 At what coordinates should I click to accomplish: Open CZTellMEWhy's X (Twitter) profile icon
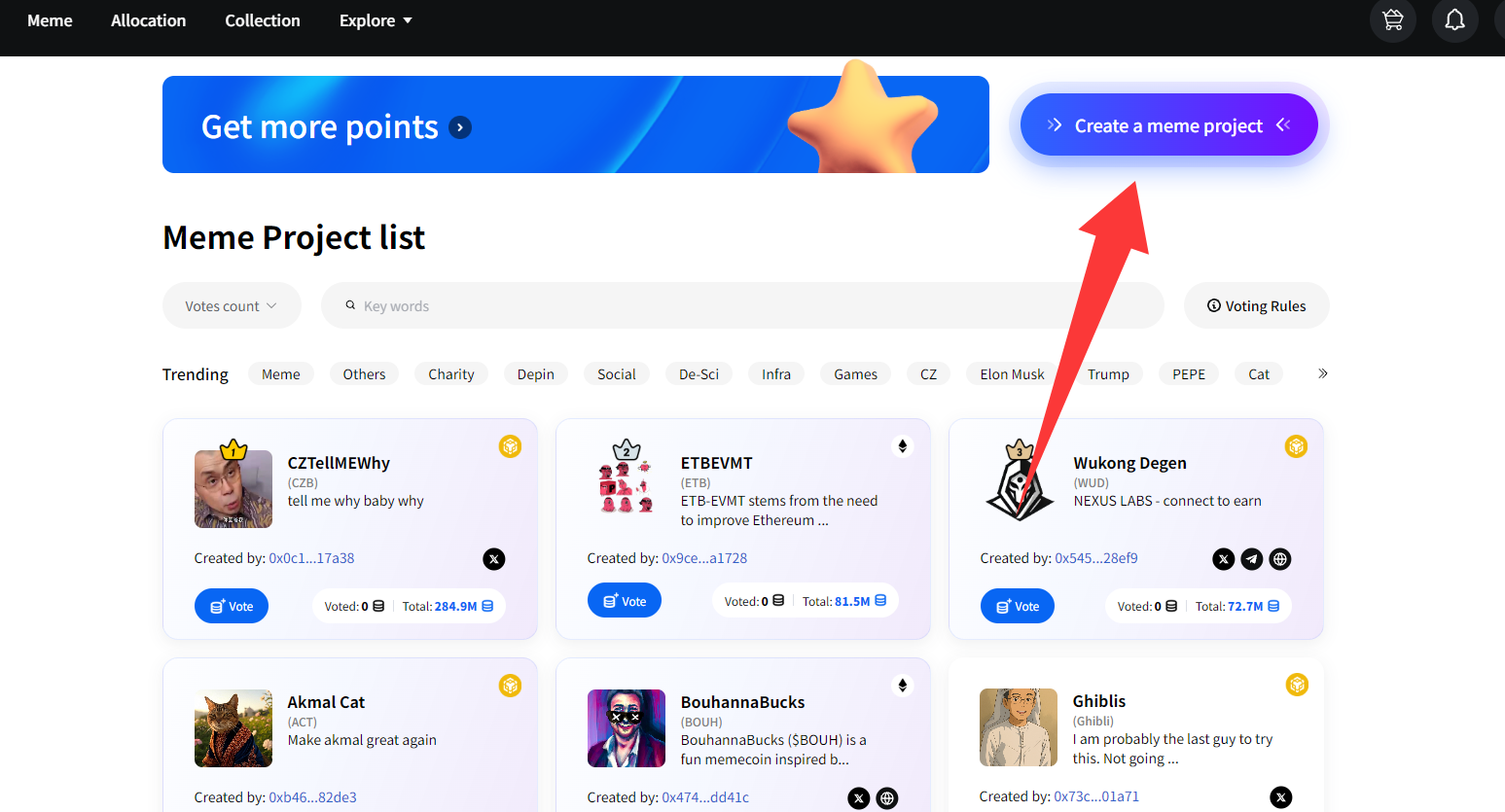(494, 559)
